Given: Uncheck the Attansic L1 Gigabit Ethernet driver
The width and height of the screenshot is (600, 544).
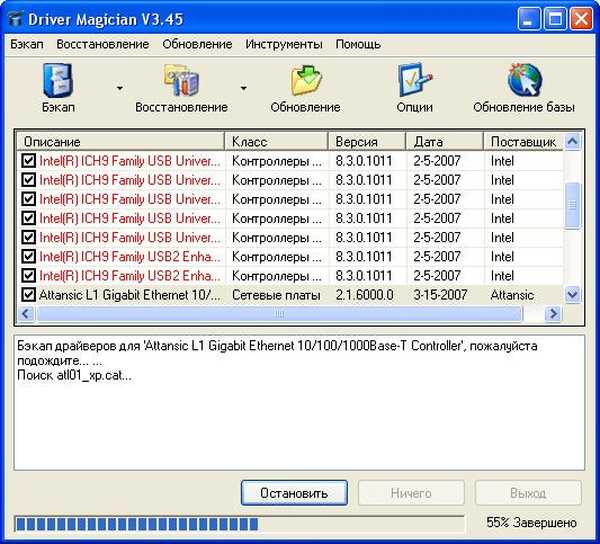Looking at the screenshot, I should (x=28, y=295).
